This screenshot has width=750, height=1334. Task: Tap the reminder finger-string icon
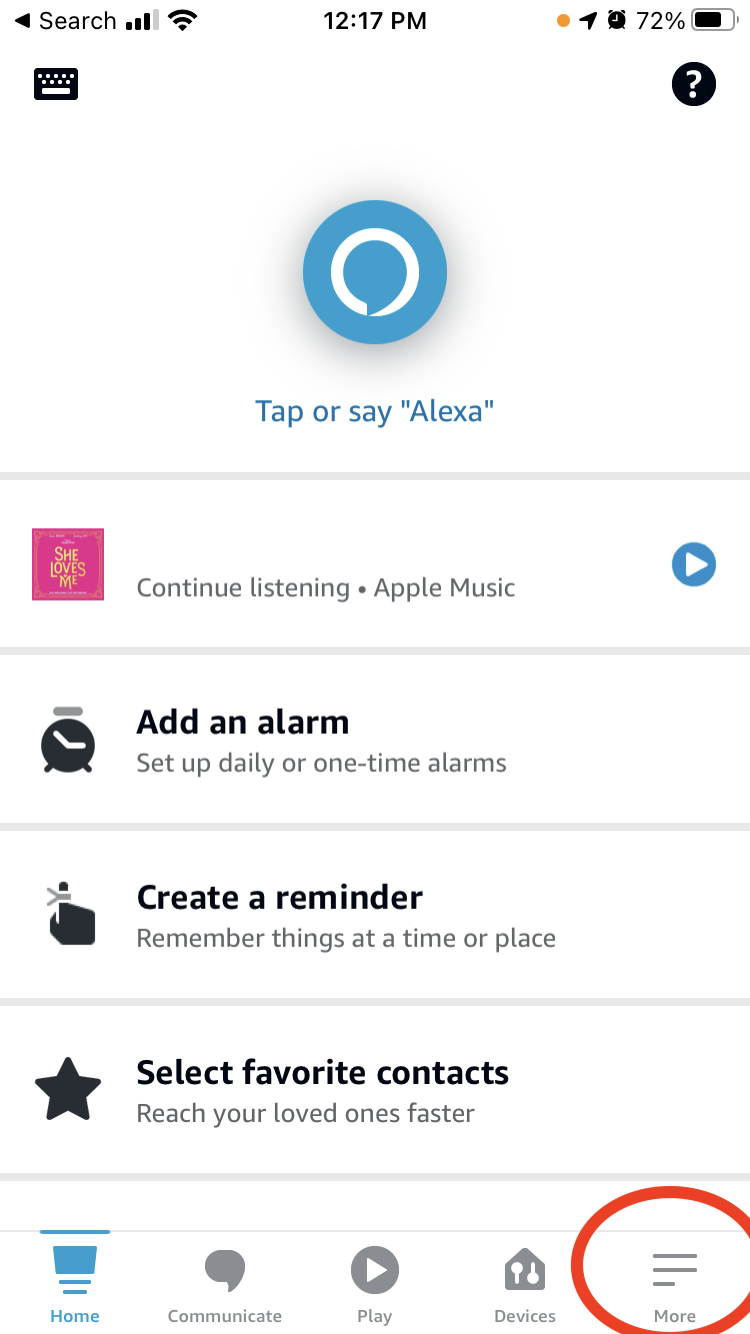(72, 914)
